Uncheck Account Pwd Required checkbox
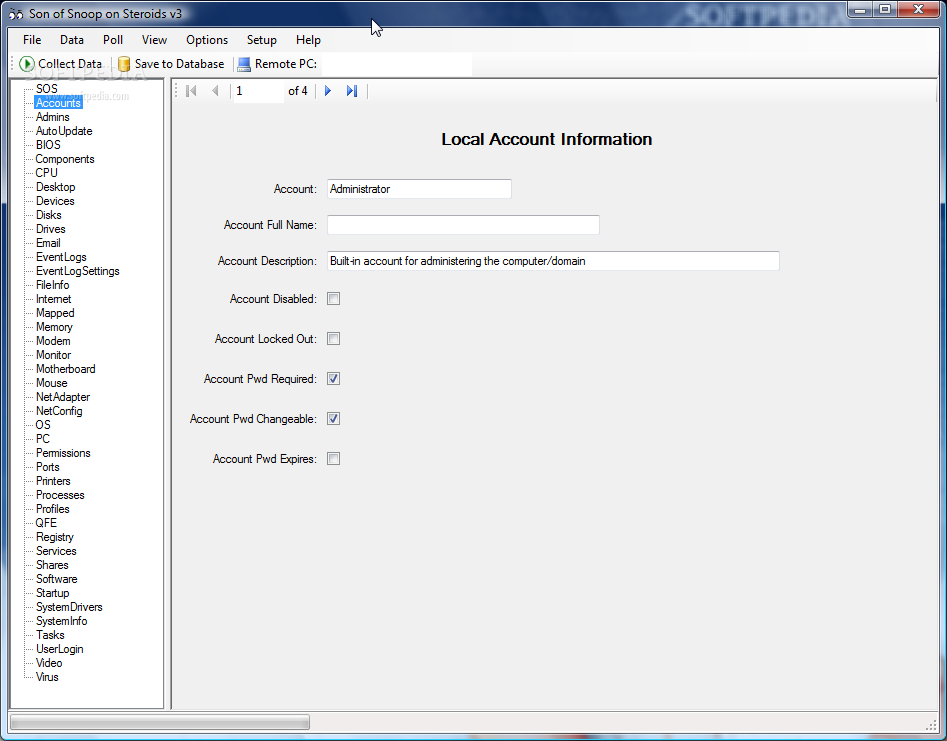Image resolution: width=947 pixels, height=741 pixels. tap(333, 379)
